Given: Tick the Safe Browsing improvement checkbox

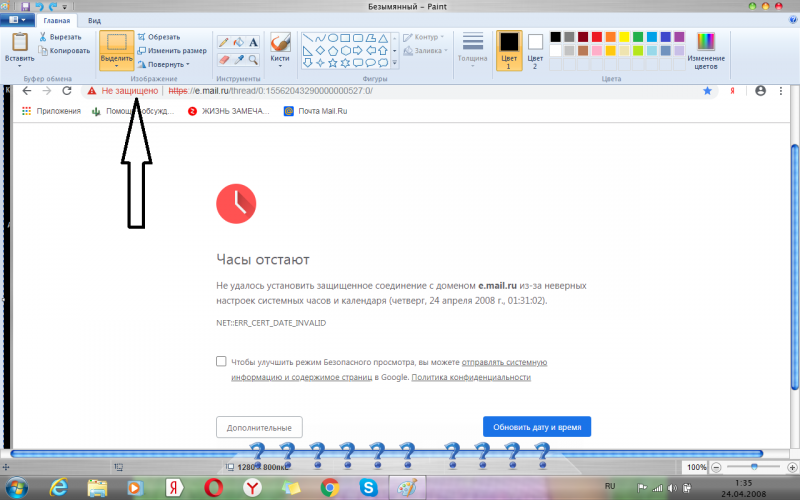Looking at the screenshot, I should point(220,362).
